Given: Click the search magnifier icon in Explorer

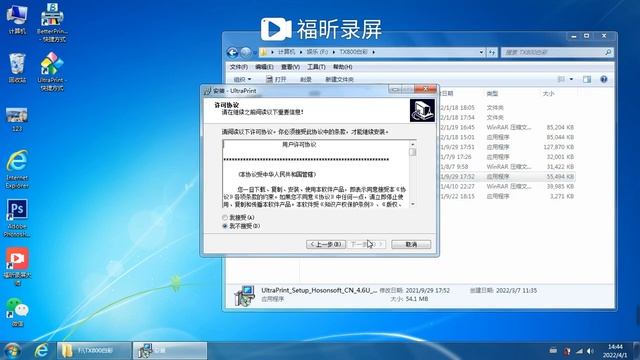Looking at the screenshot, I should (608, 52).
